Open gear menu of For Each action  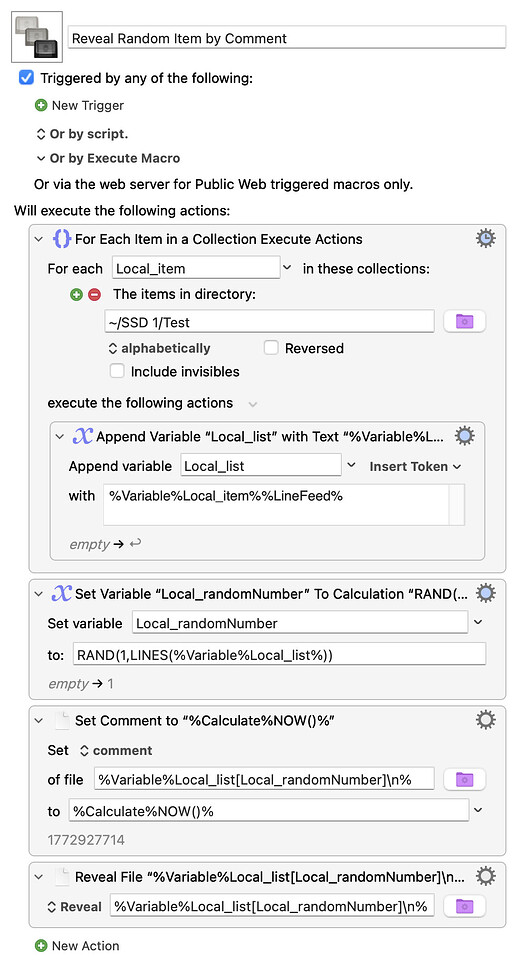tap(486, 238)
